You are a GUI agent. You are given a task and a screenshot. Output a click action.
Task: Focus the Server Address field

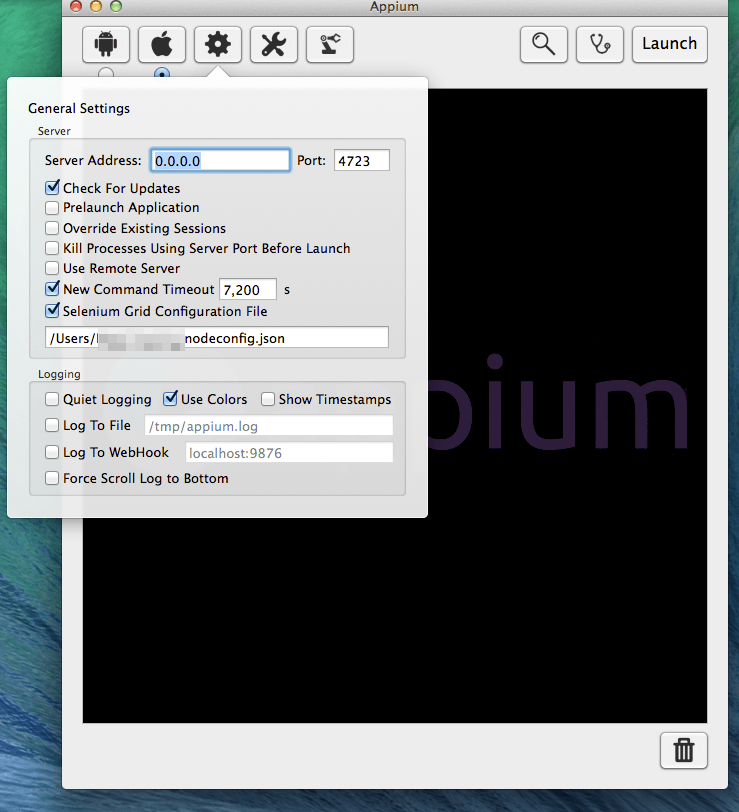tap(220, 161)
